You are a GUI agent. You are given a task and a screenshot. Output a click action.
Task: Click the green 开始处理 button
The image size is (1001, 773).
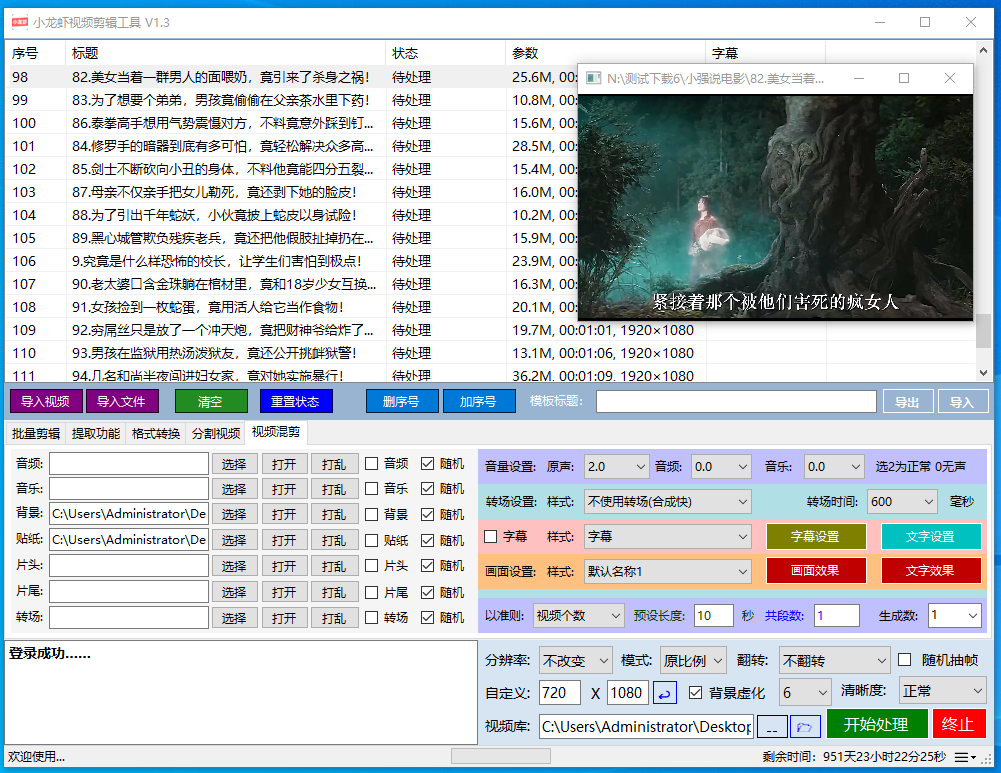pos(876,724)
